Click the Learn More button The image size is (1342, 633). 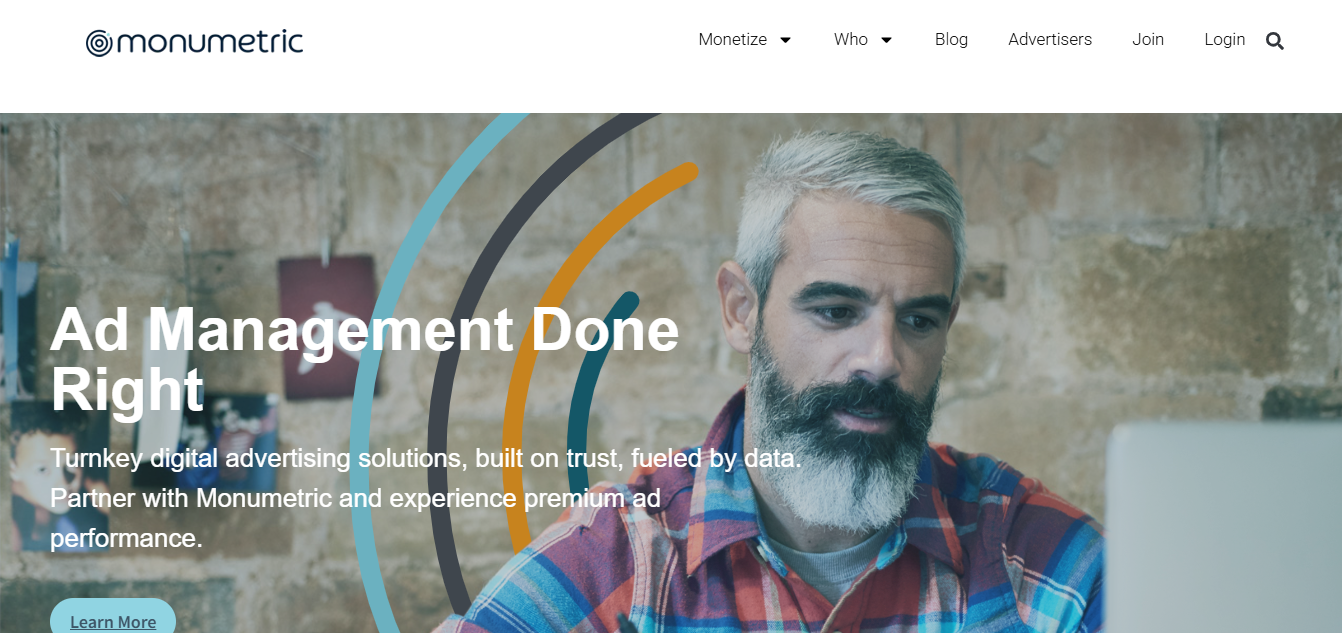point(113,620)
